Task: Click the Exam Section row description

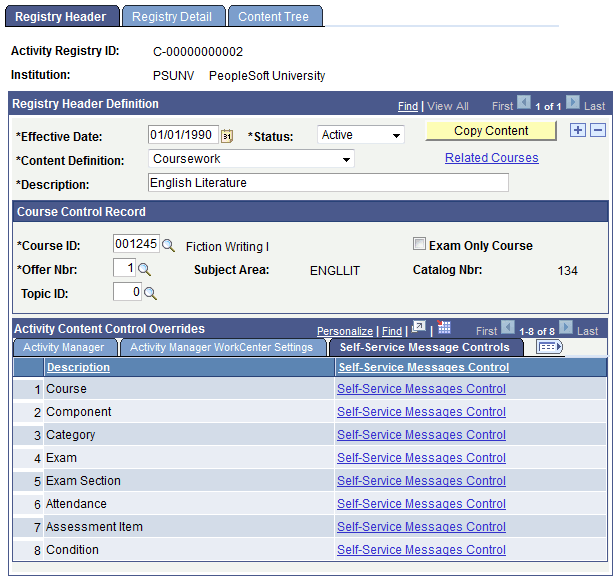Action: (x=83, y=480)
